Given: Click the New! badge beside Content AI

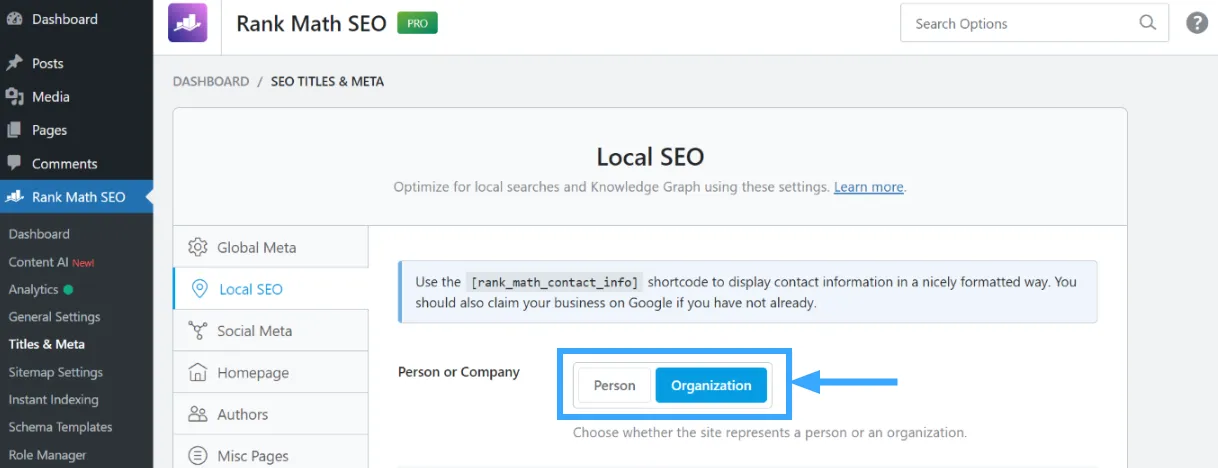Looking at the screenshot, I should [83, 263].
